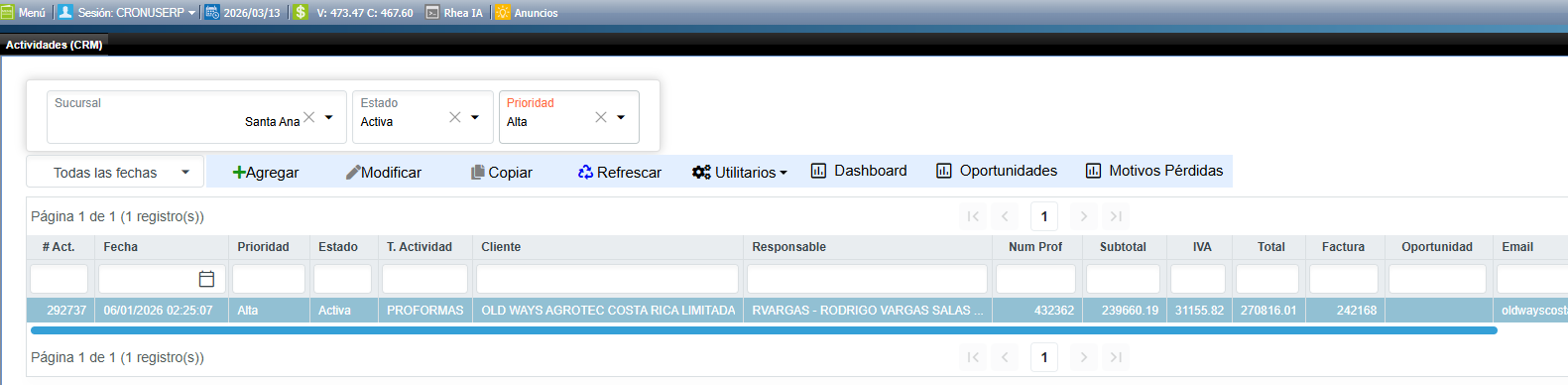Go to first page in top pager
The width and height of the screenshot is (1568, 385).
[x=973, y=216]
